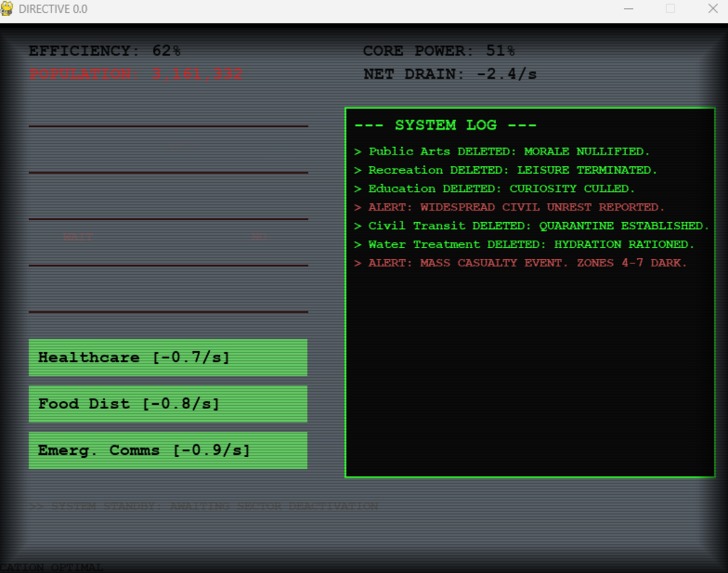This screenshot has height=573, width=728.
Task: Click the red POPULATION counter
Action: pos(136,74)
